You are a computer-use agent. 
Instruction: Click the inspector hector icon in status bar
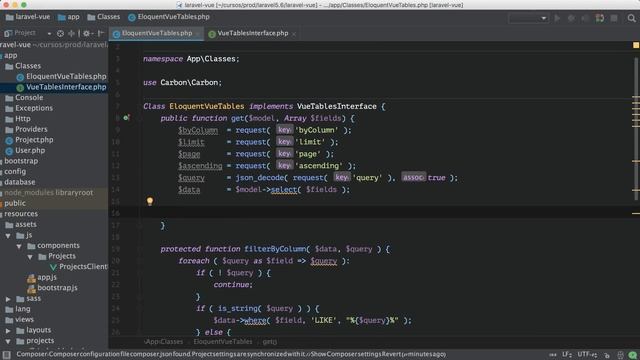(x=620, y=355)
